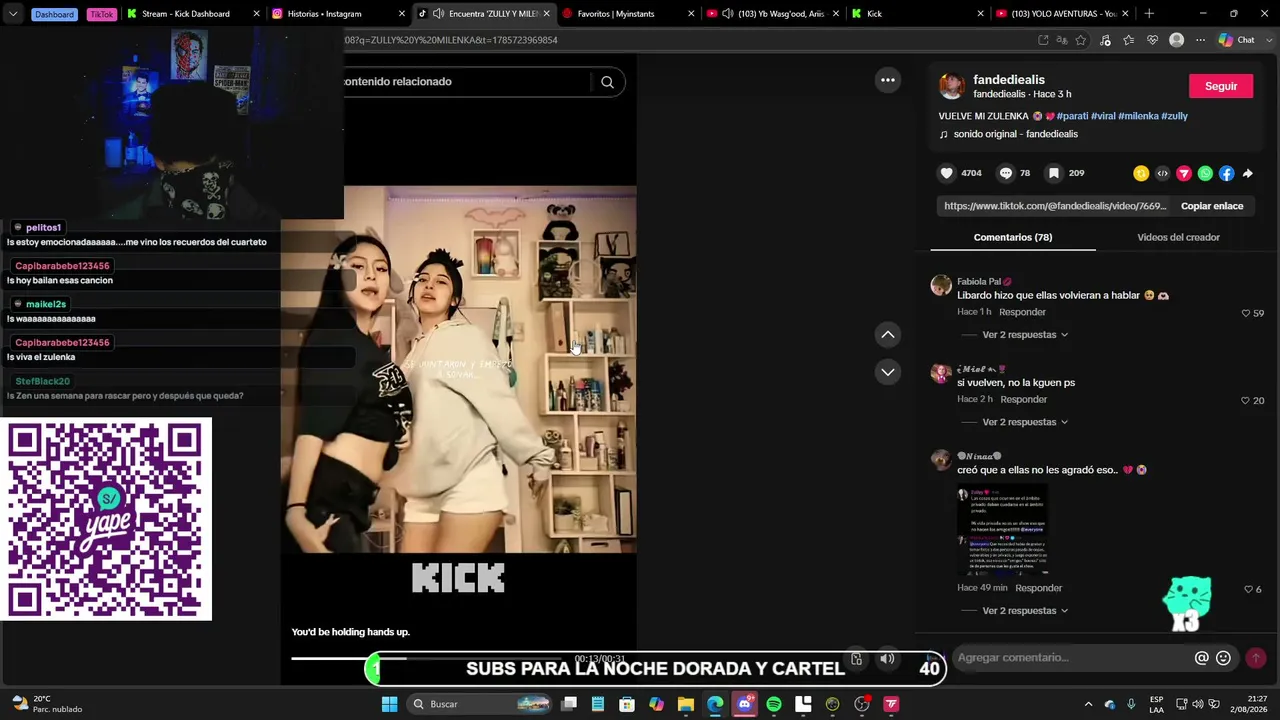Reply to Ninaa's comment

(1039, 588)
